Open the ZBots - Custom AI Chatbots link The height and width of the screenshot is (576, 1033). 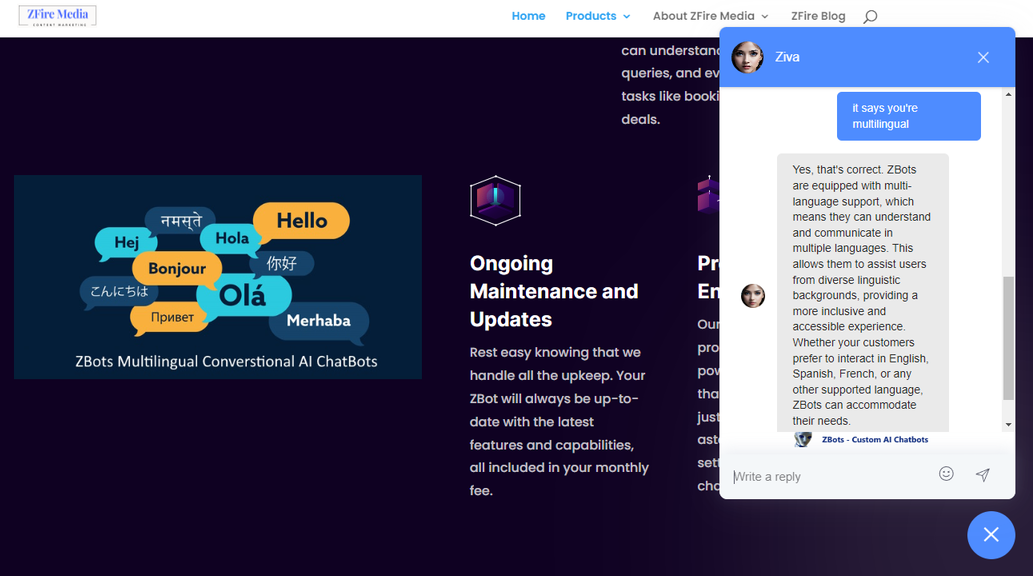875,440
